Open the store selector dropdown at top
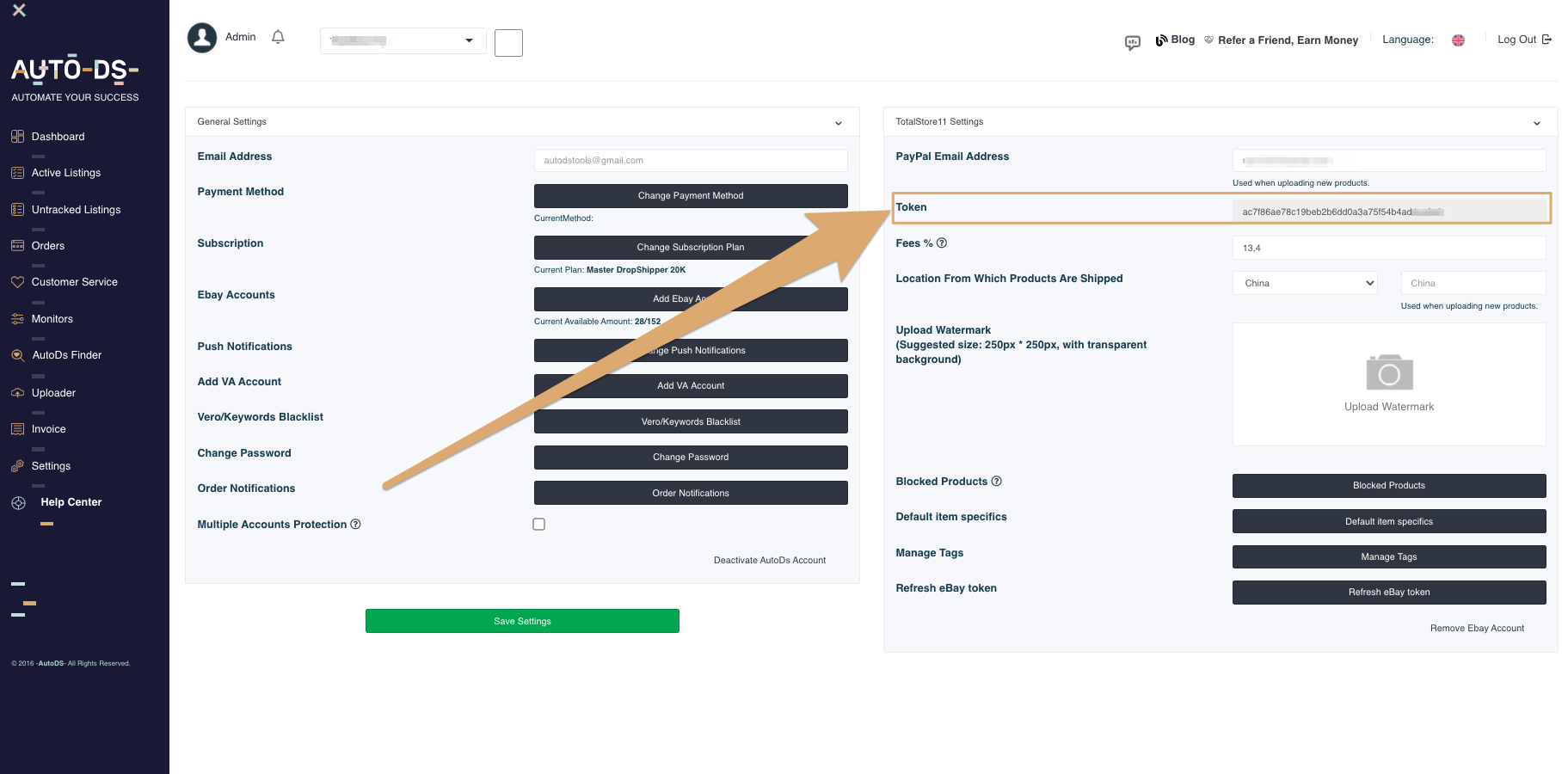Viewport: 1568px width, 774px height. point(403,40)
